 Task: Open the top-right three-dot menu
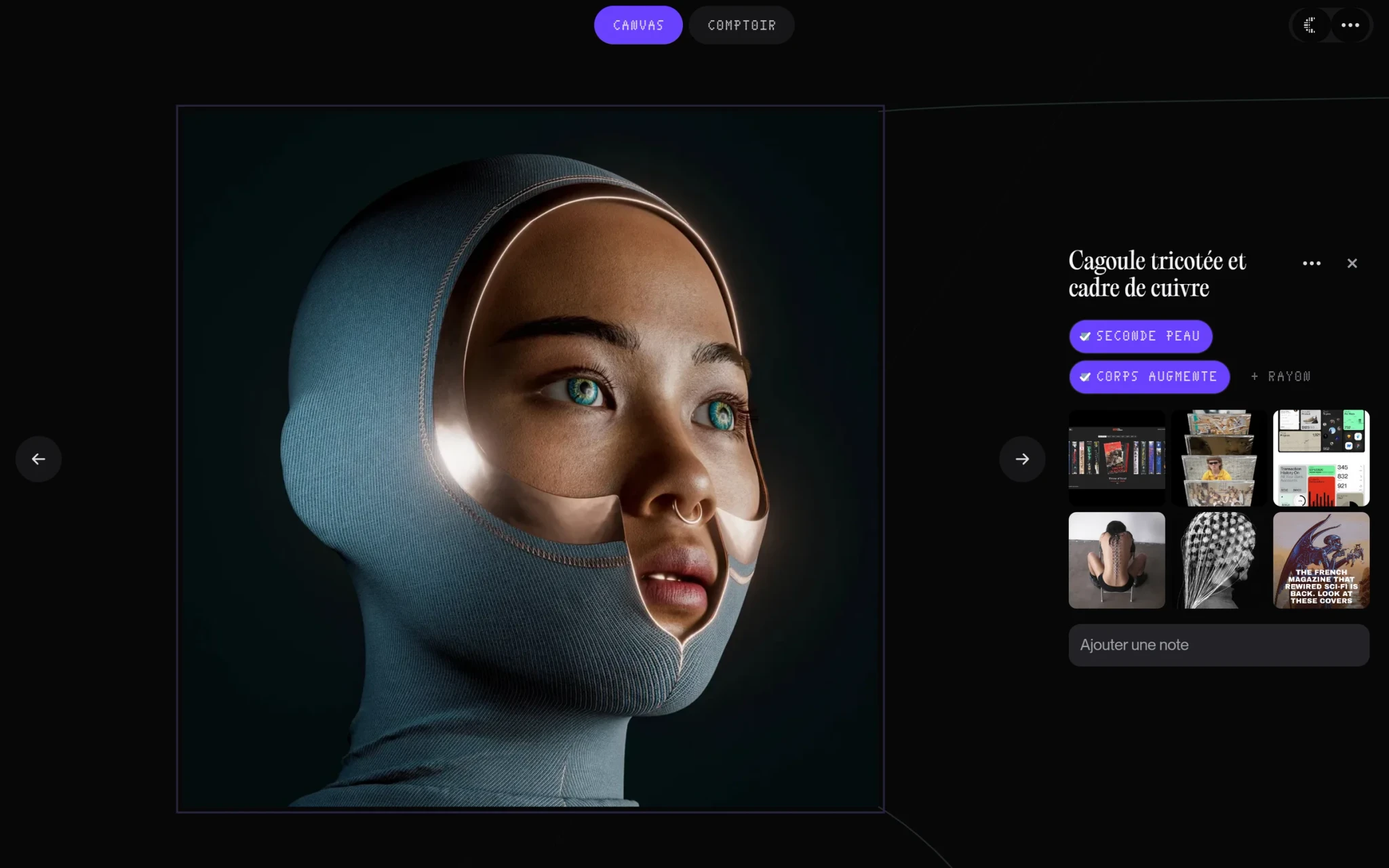pos(1350,25)
